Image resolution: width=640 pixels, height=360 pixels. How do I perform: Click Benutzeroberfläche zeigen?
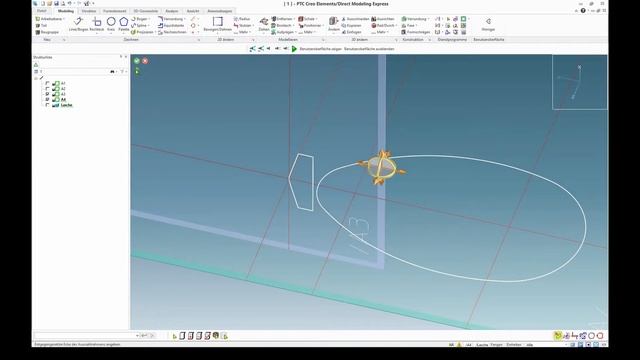point(320,49)
